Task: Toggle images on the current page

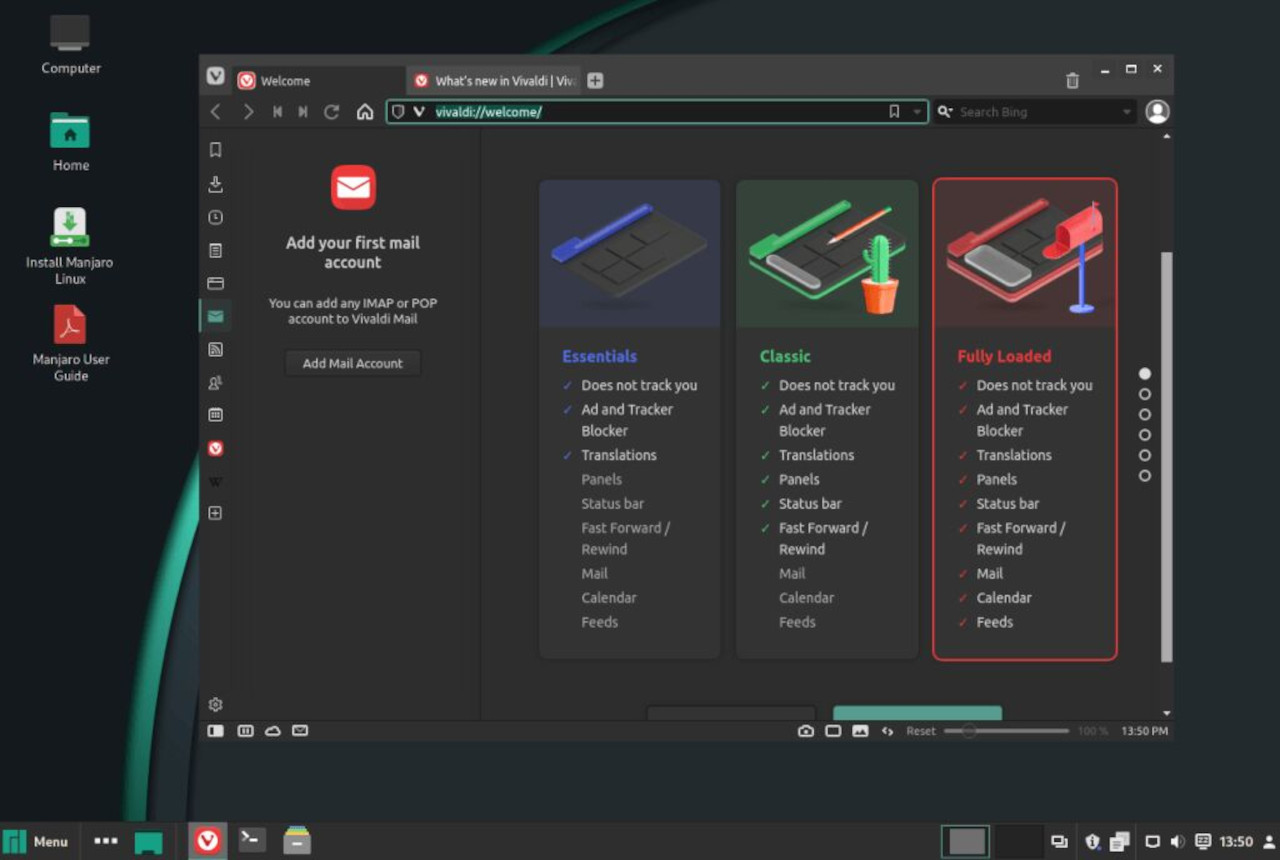Action: (x=861, y=731)
